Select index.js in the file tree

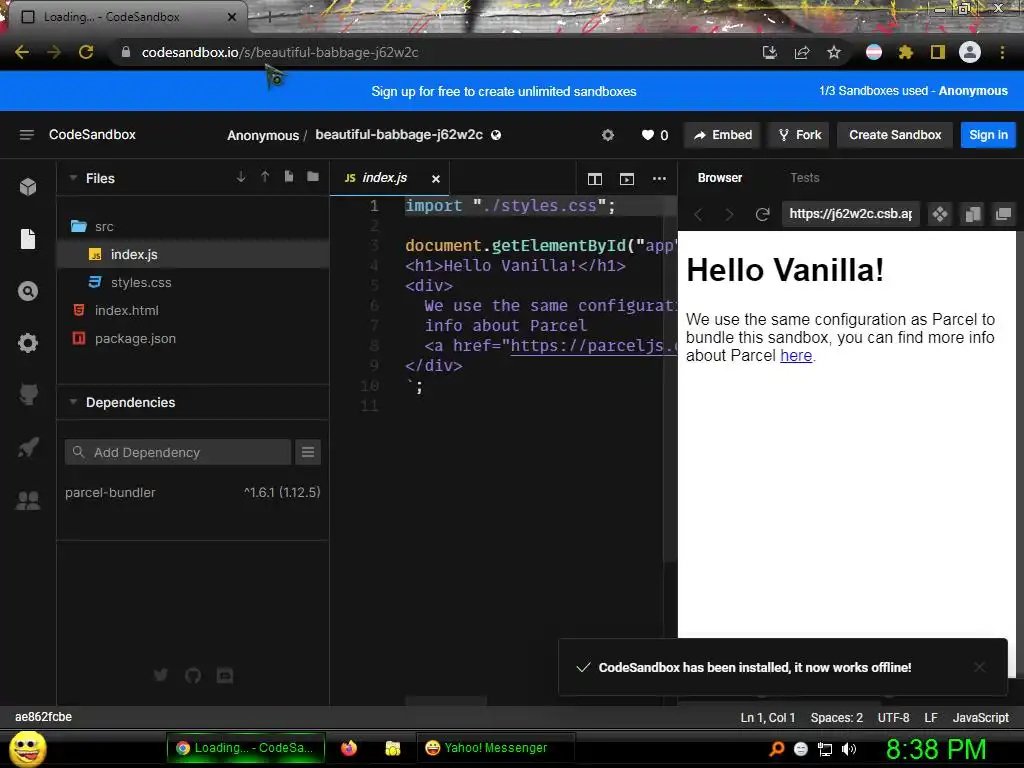click(x=193, y=255)
